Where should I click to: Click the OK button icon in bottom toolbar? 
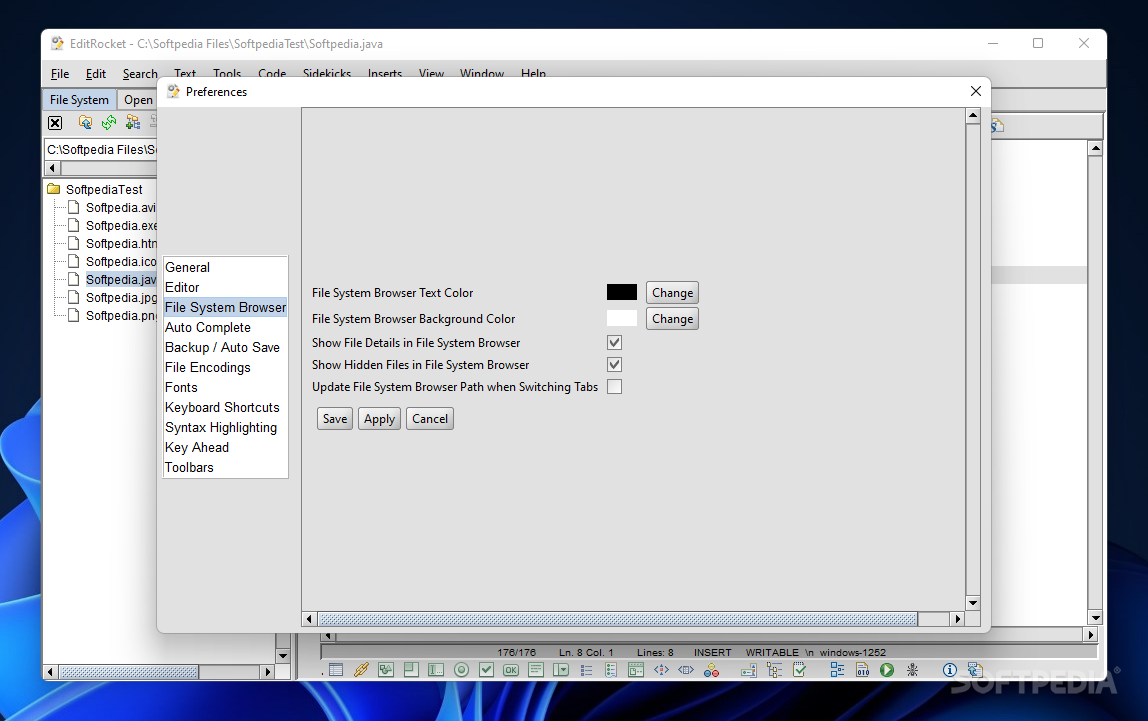pos(511,670)
